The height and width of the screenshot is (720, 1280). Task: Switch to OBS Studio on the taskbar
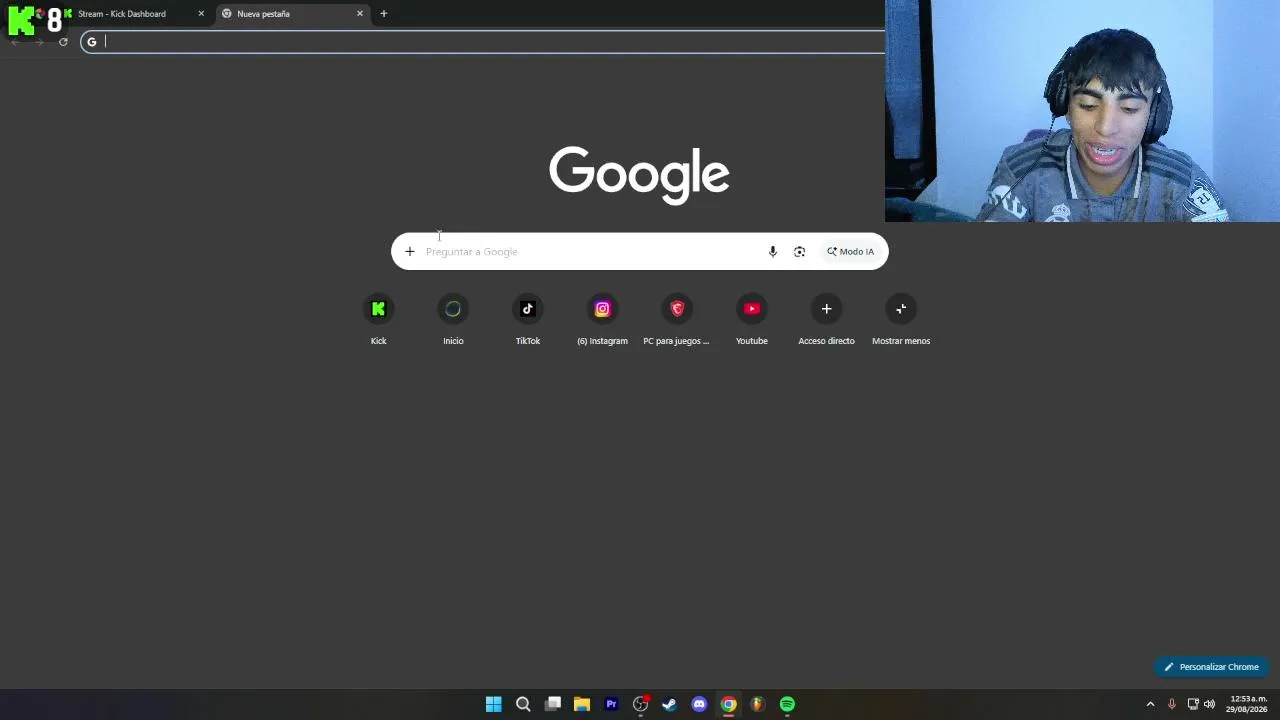click(x=641, y=704)
